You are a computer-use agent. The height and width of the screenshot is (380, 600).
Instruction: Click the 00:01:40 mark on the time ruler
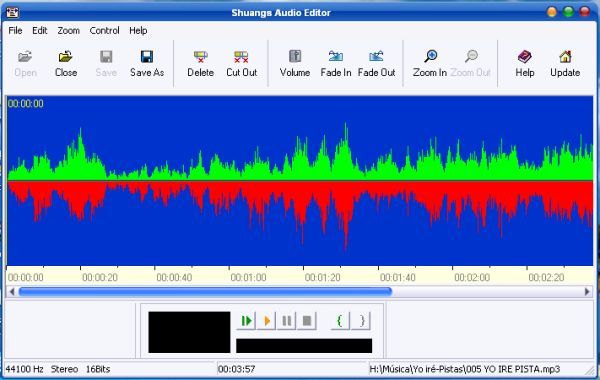click(398, 277)
